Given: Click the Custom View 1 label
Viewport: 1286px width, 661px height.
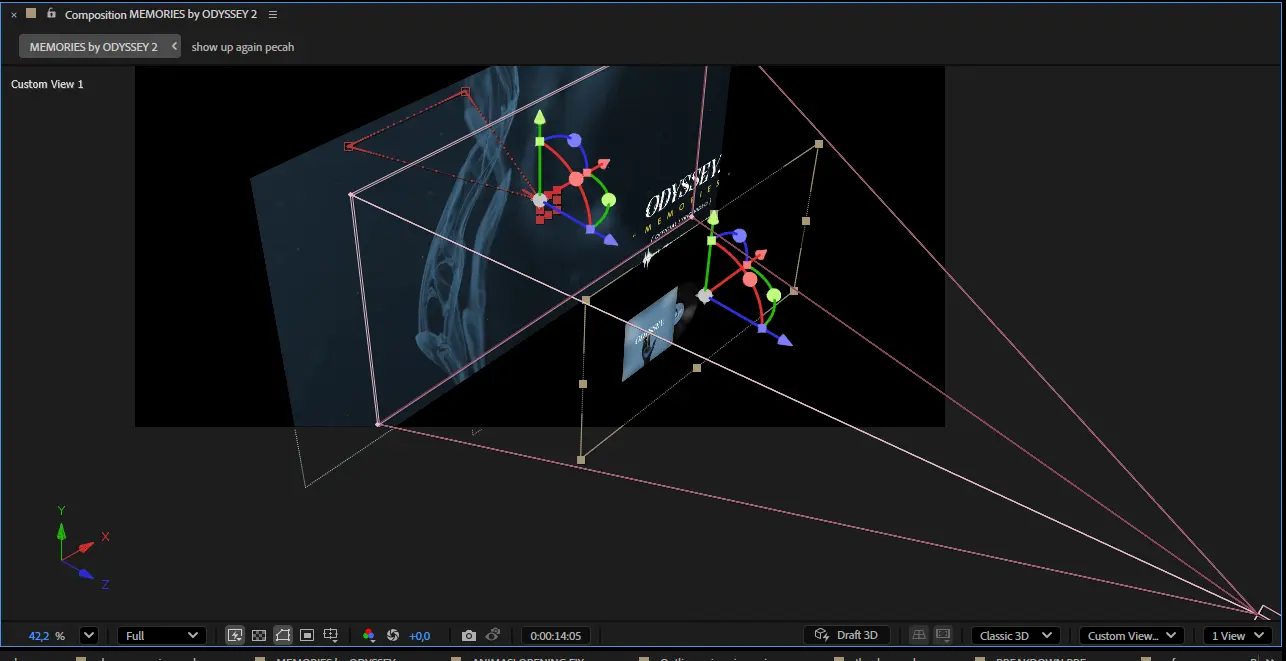Looking at the screenshot, I should (x=47, y=84).
